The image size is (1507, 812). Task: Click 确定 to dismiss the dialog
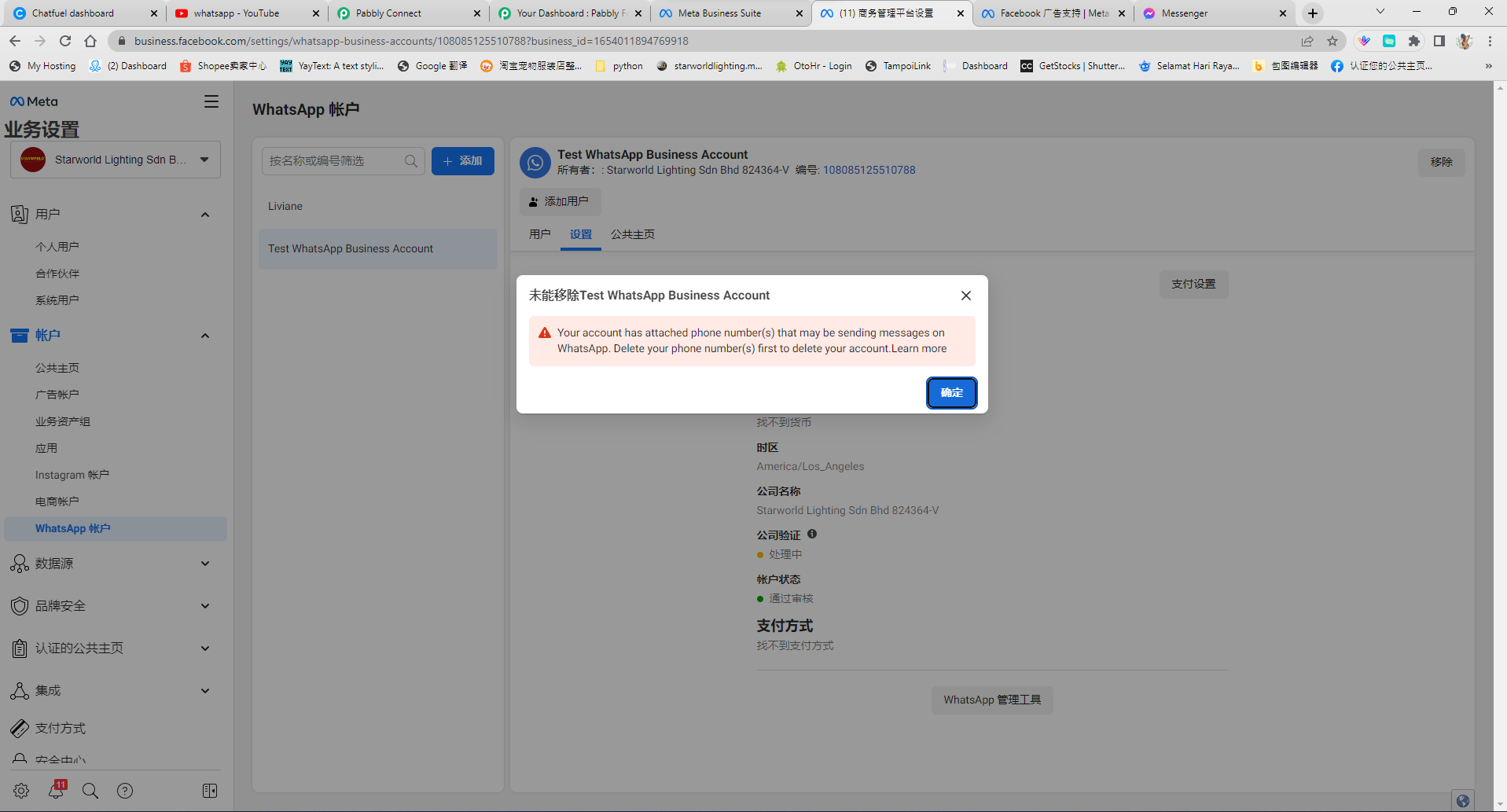(951, 393)
